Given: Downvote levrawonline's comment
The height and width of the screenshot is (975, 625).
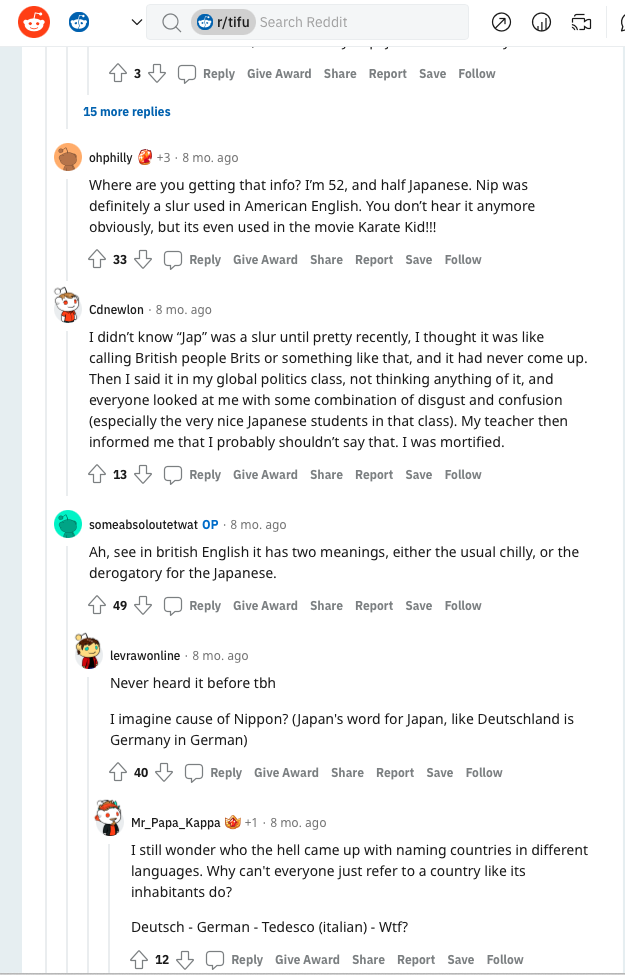Looking at the screenshot, I should (164, 772).
